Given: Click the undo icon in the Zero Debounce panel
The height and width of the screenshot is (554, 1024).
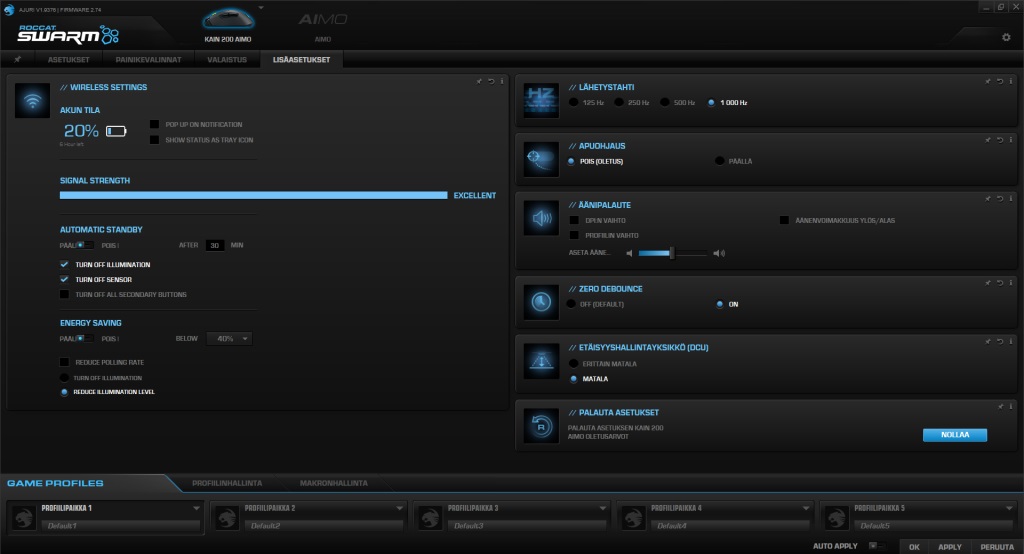Looking at the screenshot, I should (999, 283).
